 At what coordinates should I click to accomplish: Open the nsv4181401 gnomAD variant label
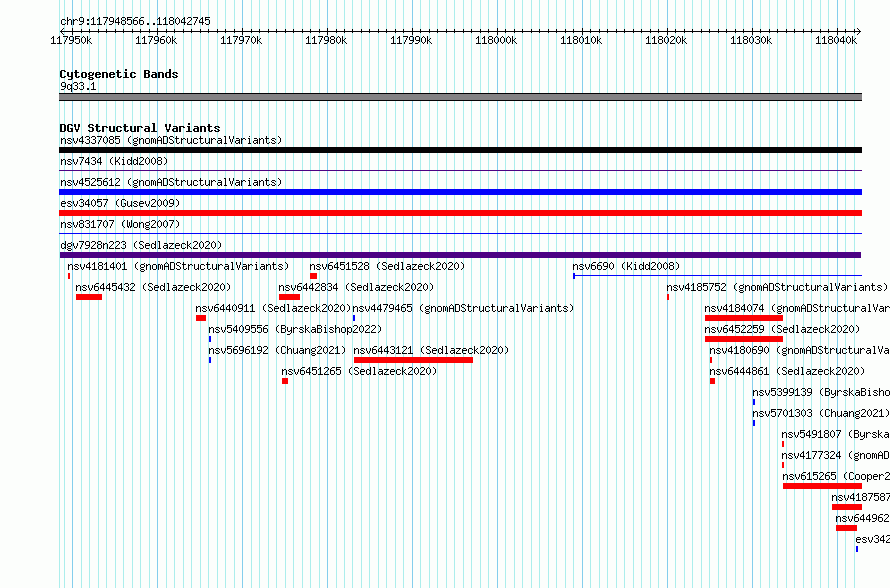coord(178,266)
